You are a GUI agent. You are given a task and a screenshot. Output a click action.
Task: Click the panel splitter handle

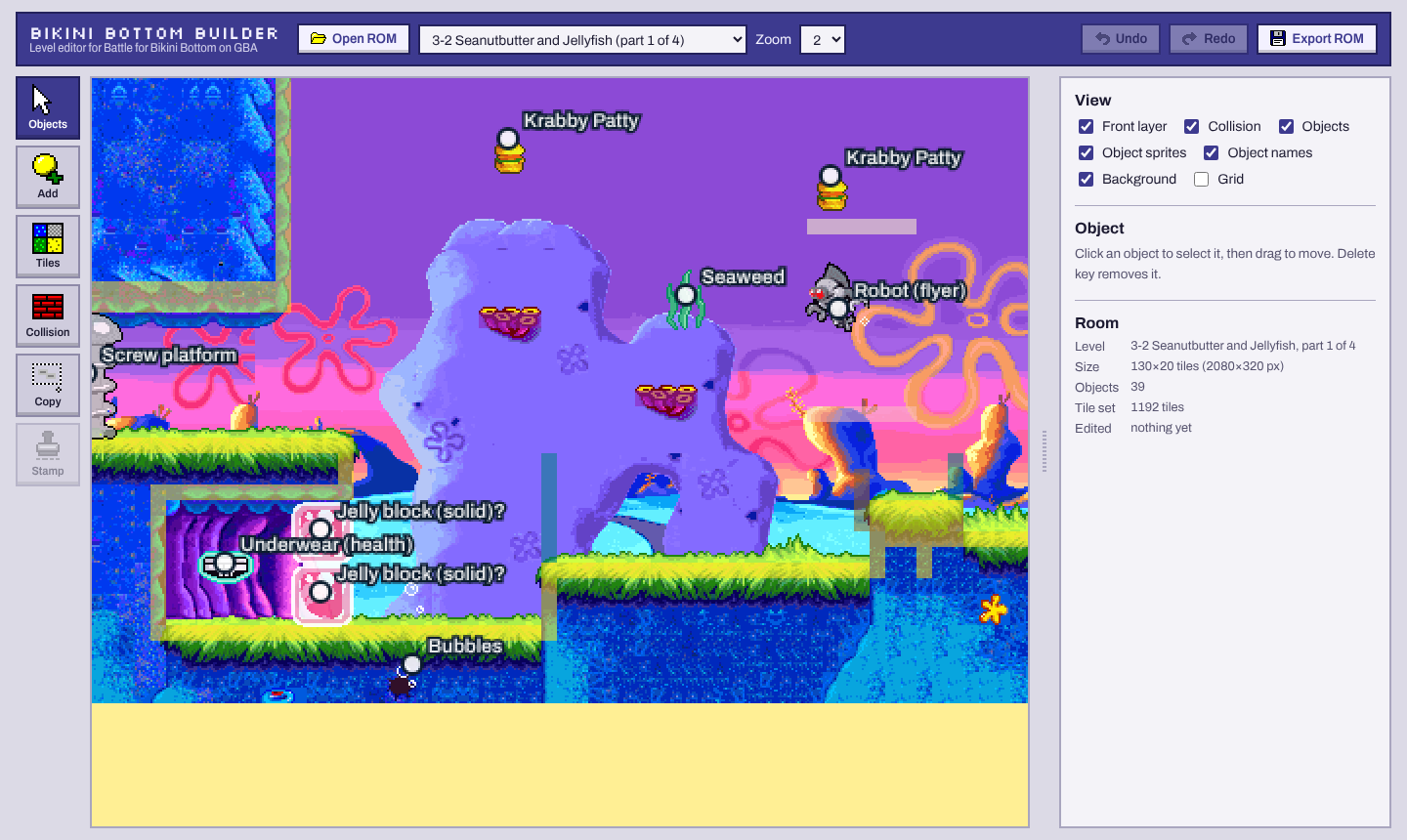(1045, 452)
